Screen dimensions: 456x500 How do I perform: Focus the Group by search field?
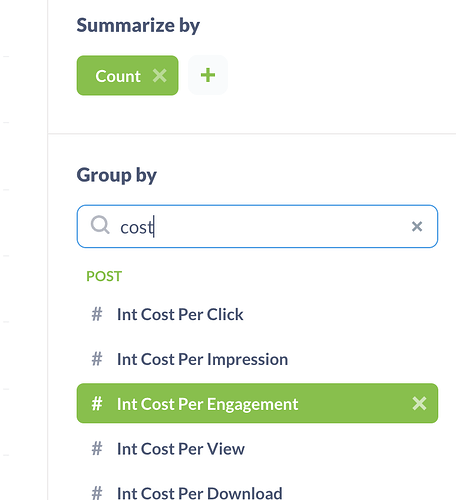tap(257, 226)
